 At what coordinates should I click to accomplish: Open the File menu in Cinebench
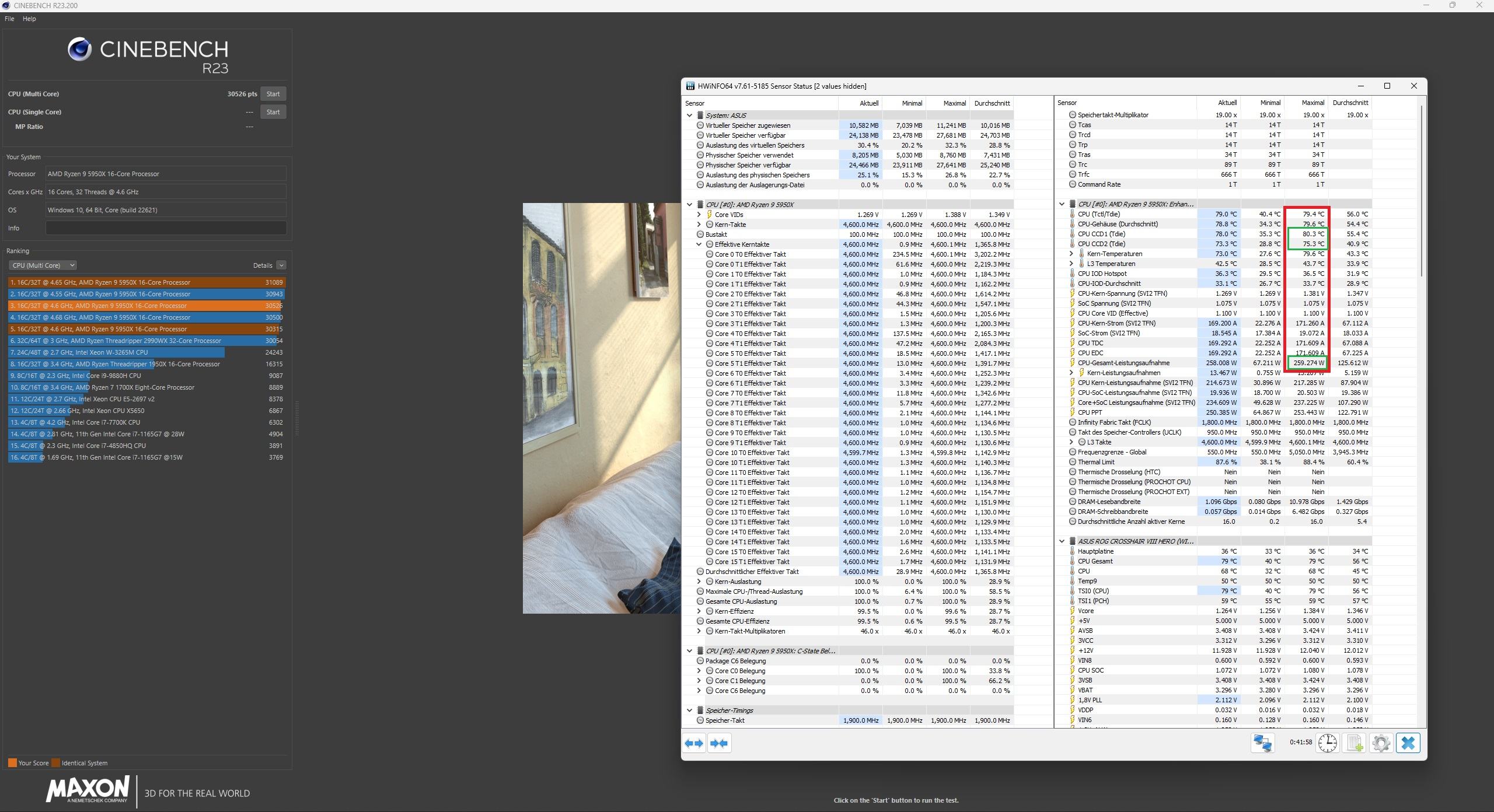tap(9, 19)
